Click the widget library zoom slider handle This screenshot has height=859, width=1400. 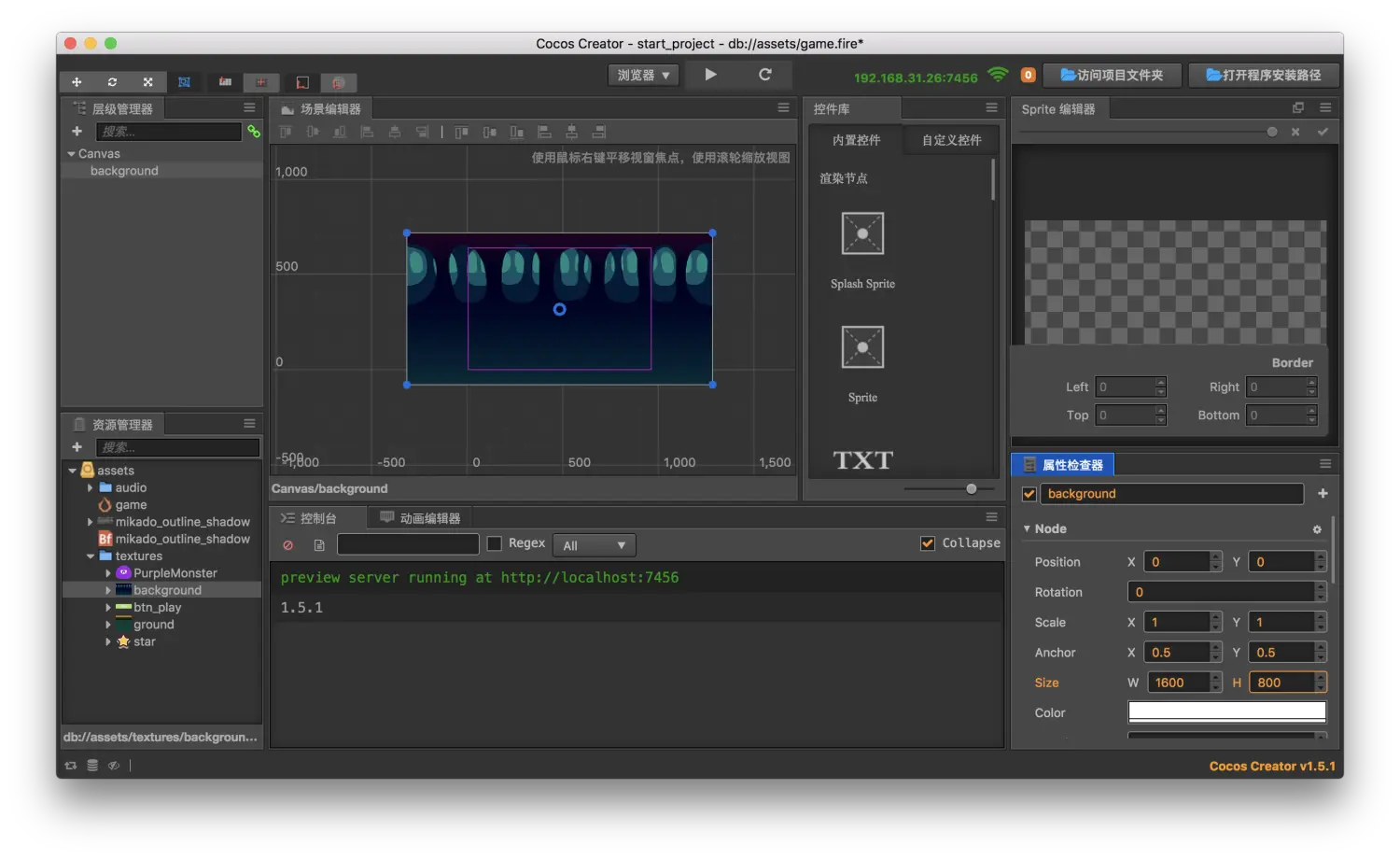click(x=972, y=488)
